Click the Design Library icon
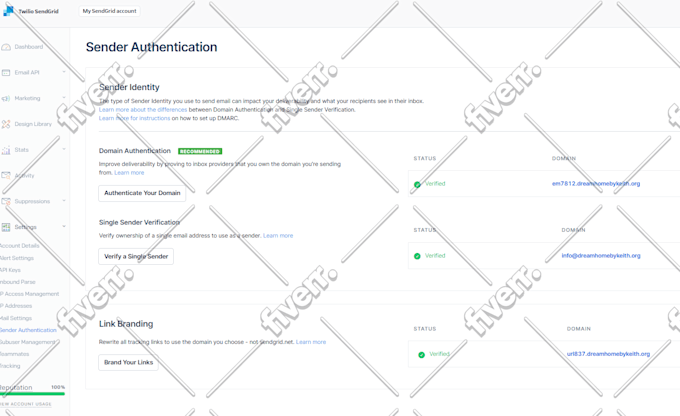Image resolution: width=680 pixels, height=416 pixels. (x=6, y=124)
